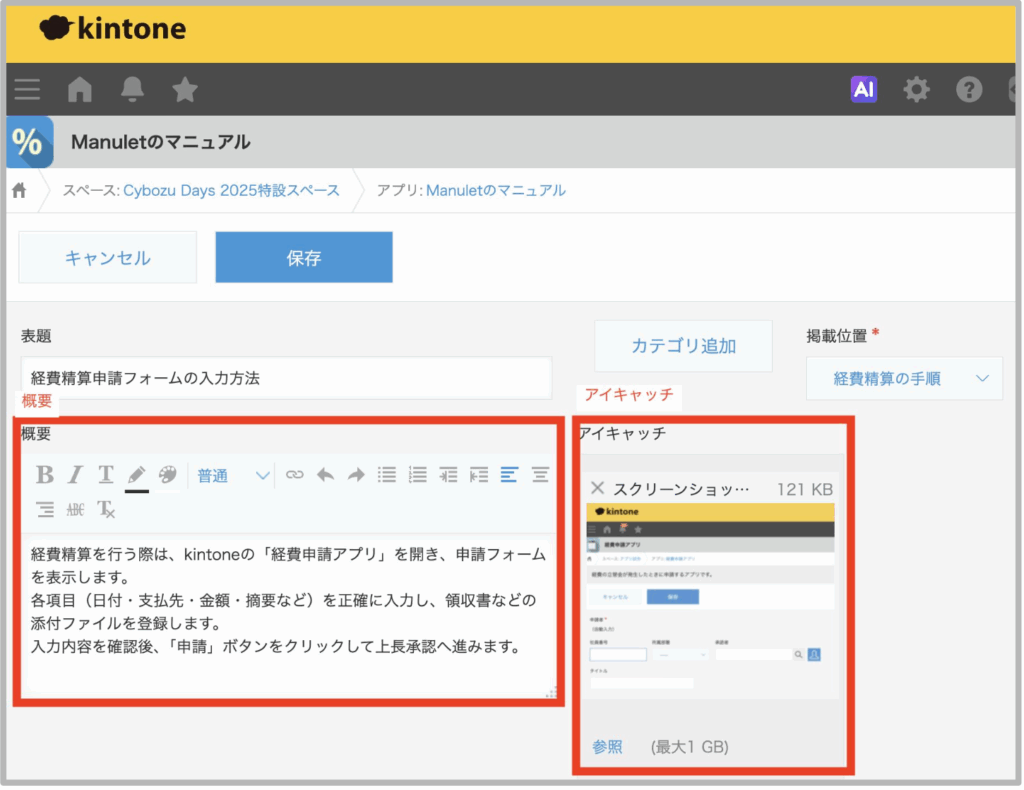Click the 保存 button
This screenshot has width=1024, height=790.
click(304, 258)
